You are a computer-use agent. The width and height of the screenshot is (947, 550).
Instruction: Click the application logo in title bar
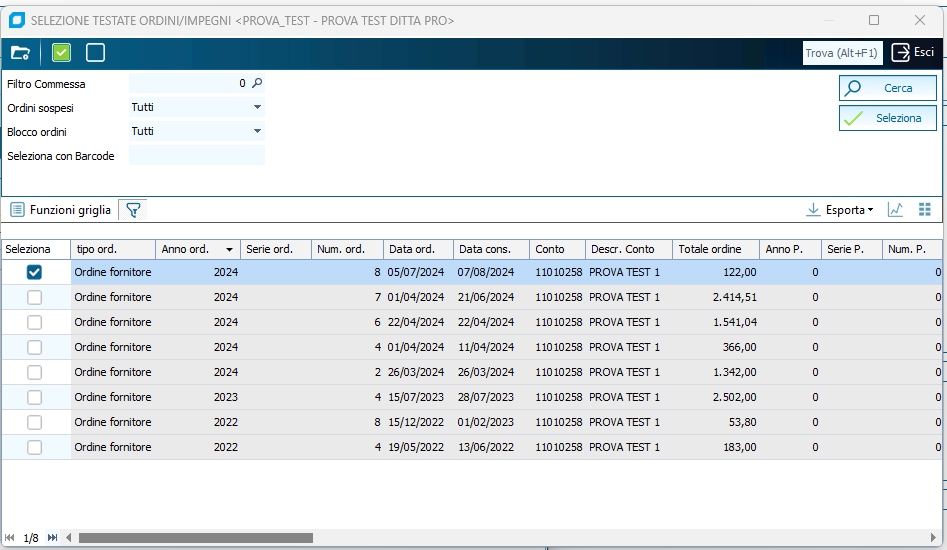[x=17, y=20]
